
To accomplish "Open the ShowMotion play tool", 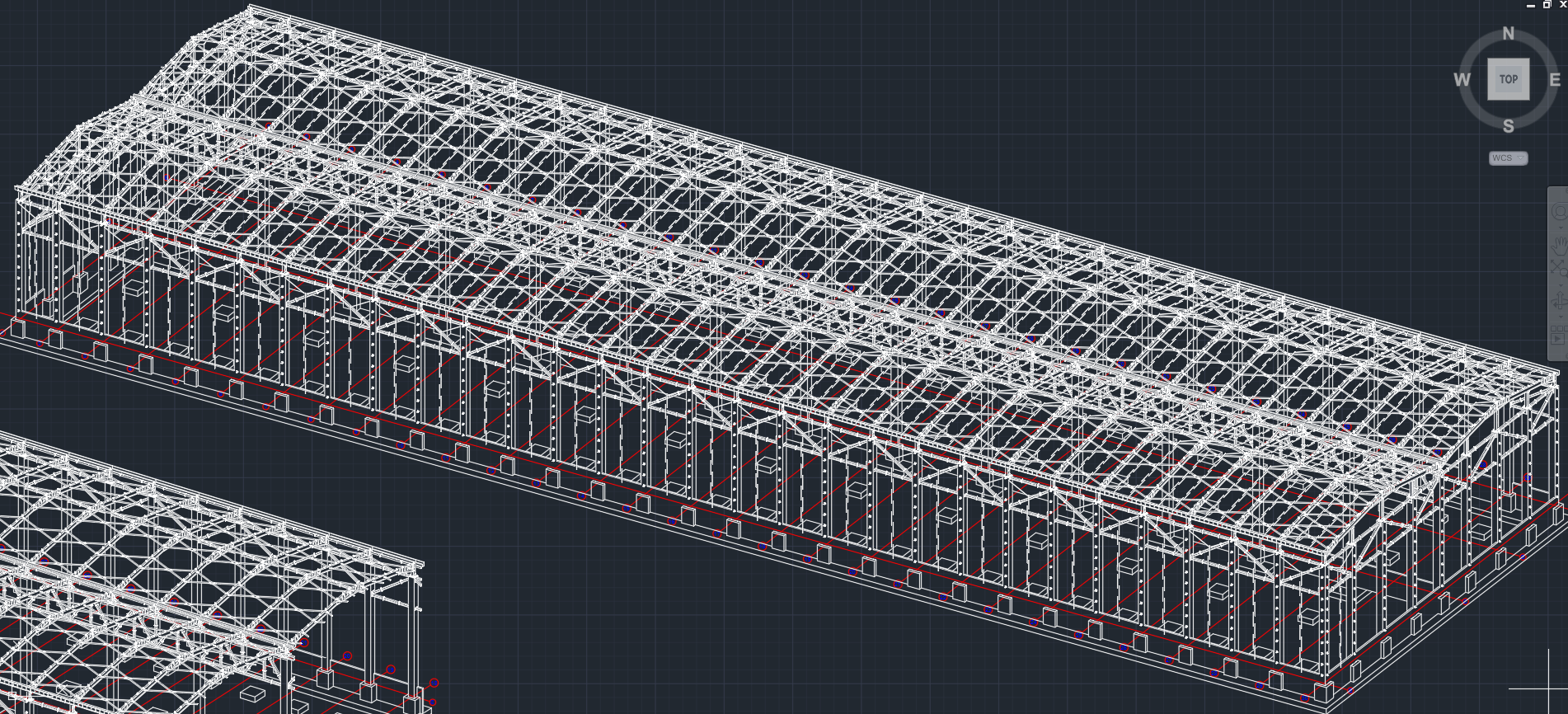I will click(1558, 335).
